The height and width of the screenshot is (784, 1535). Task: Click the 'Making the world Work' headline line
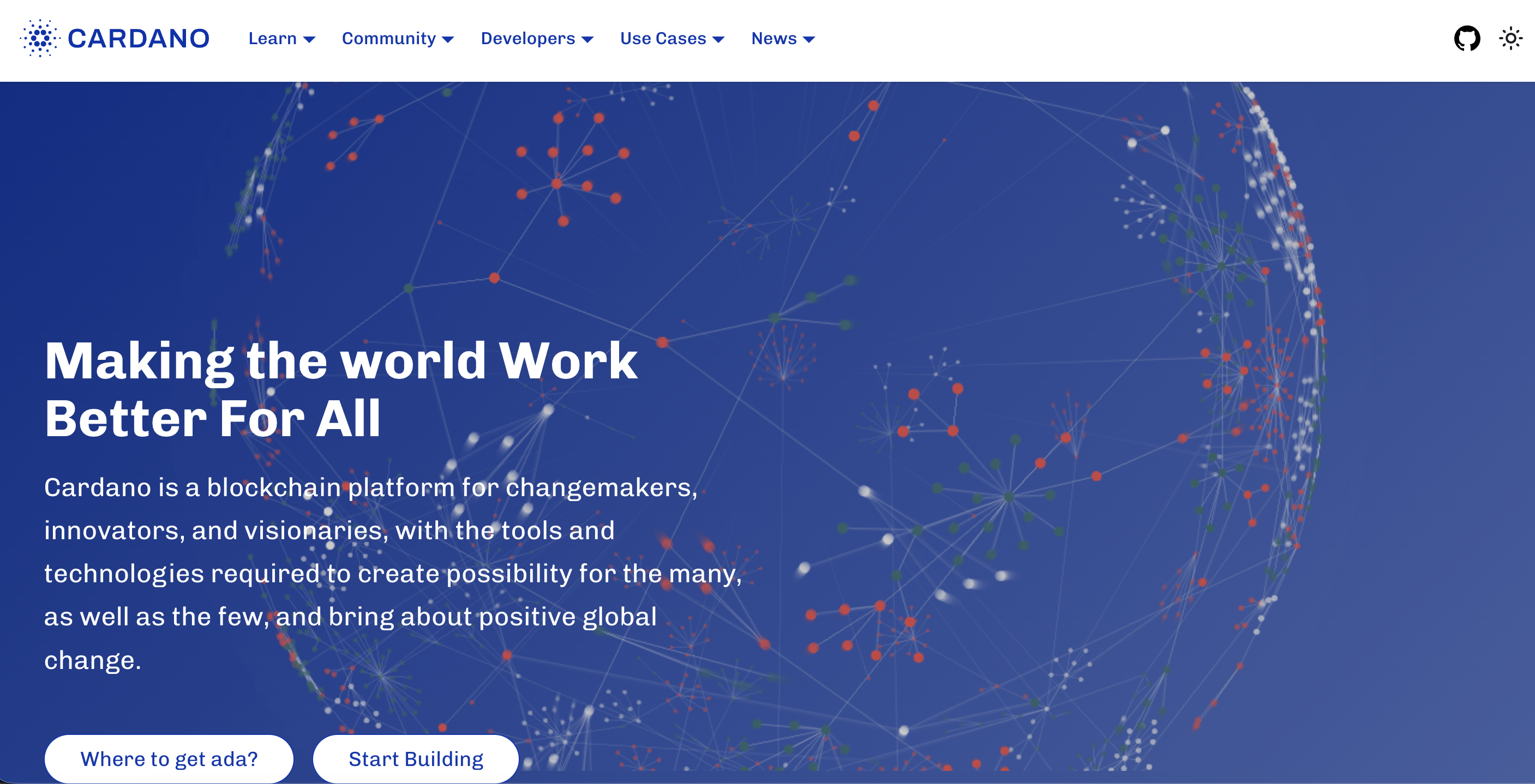click(341, 361)
